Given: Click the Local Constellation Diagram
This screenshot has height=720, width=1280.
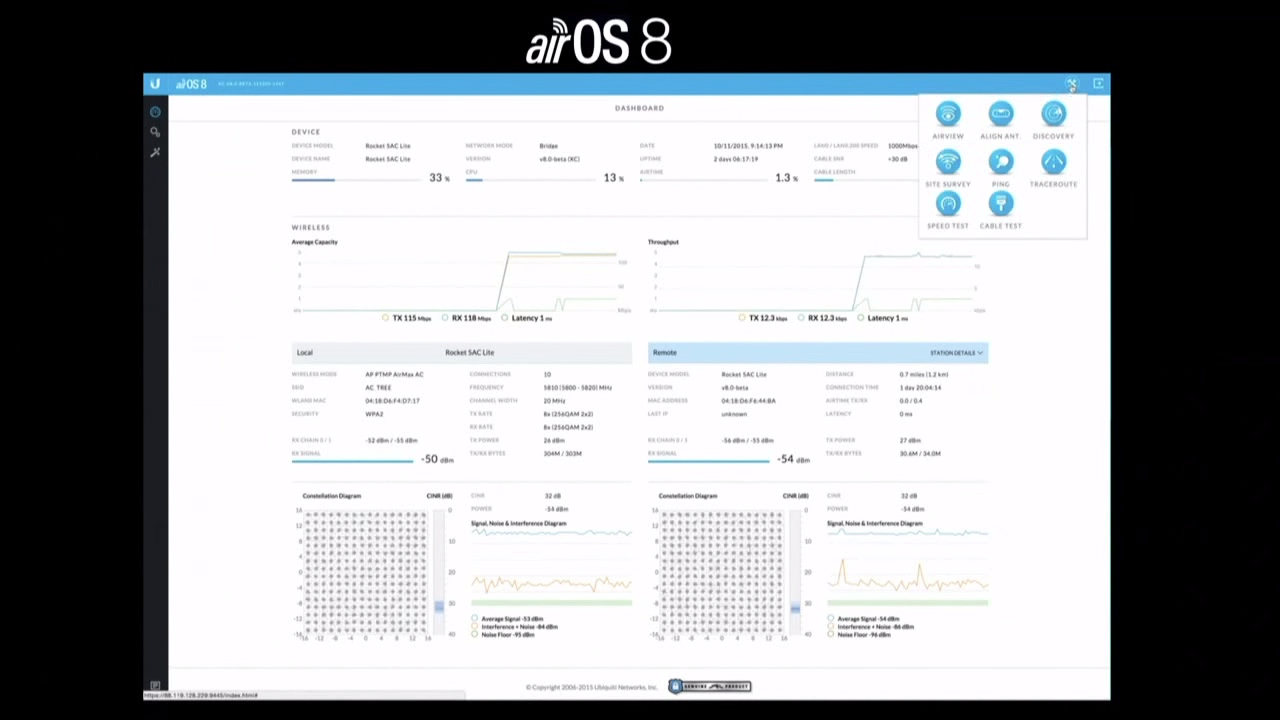Looking at the screenshot, I should coord(365,572).
